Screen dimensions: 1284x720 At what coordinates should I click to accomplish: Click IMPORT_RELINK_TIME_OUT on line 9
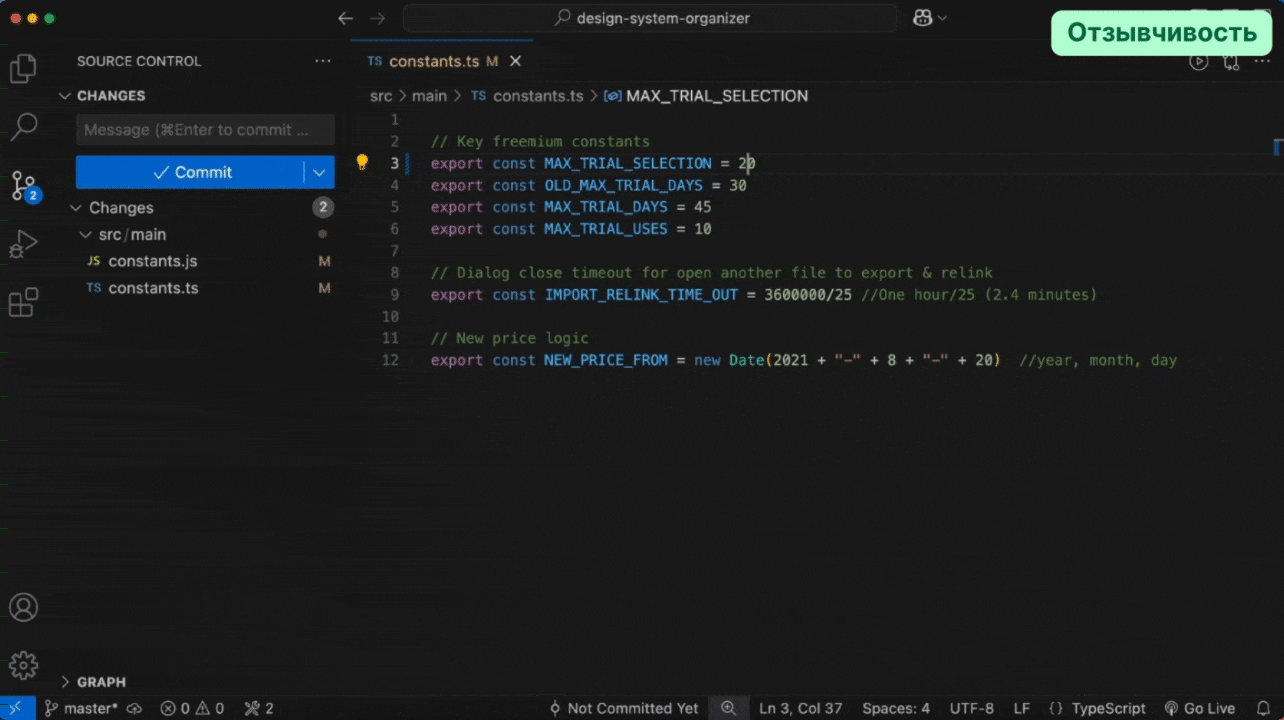641,295
